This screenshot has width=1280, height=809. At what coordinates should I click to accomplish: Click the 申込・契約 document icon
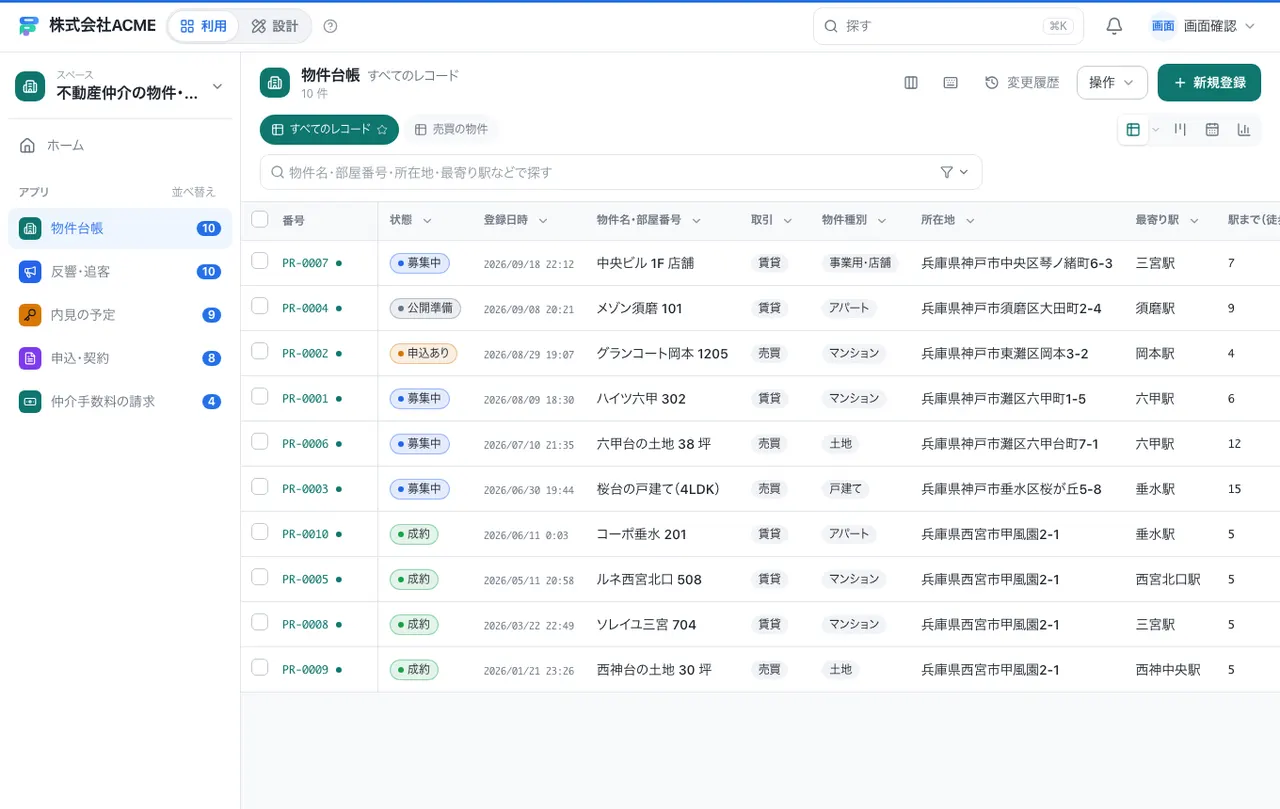[x=30, y=358]
